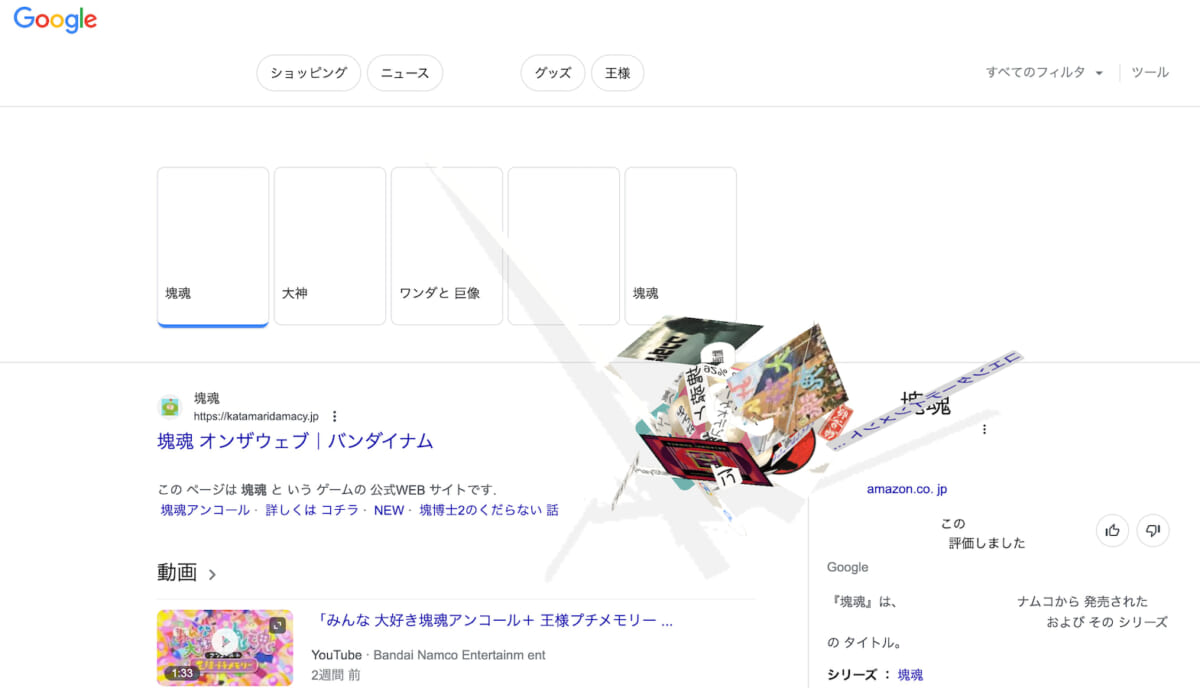The width and height of the screenshot is (1200, 688).
Task: Click the expand icon on the video thumbnail
Action: coord(278,625)
